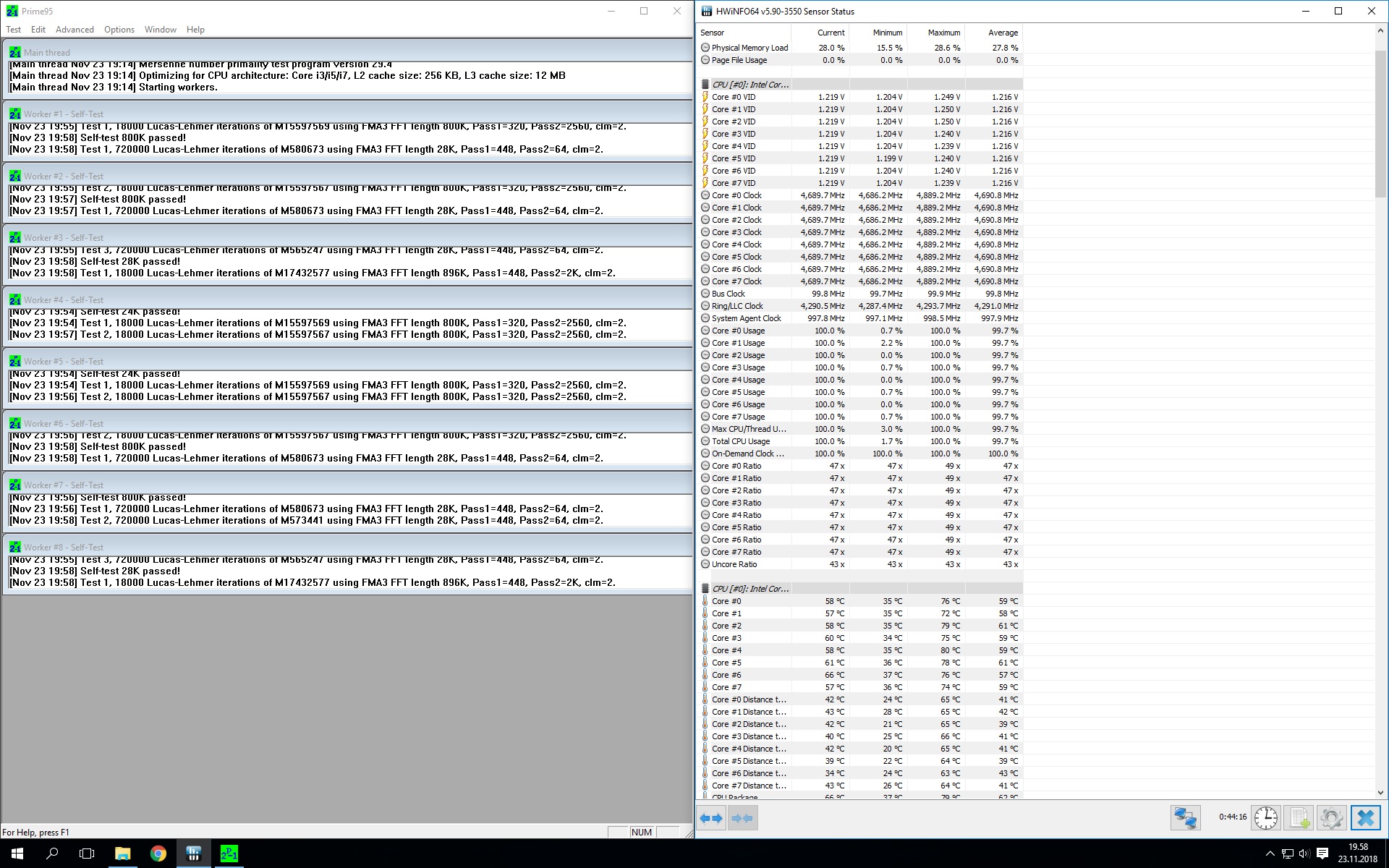Select the Bus Clock row
Viewport: 1389px width, 868px height.
click(x=859, y=294)
